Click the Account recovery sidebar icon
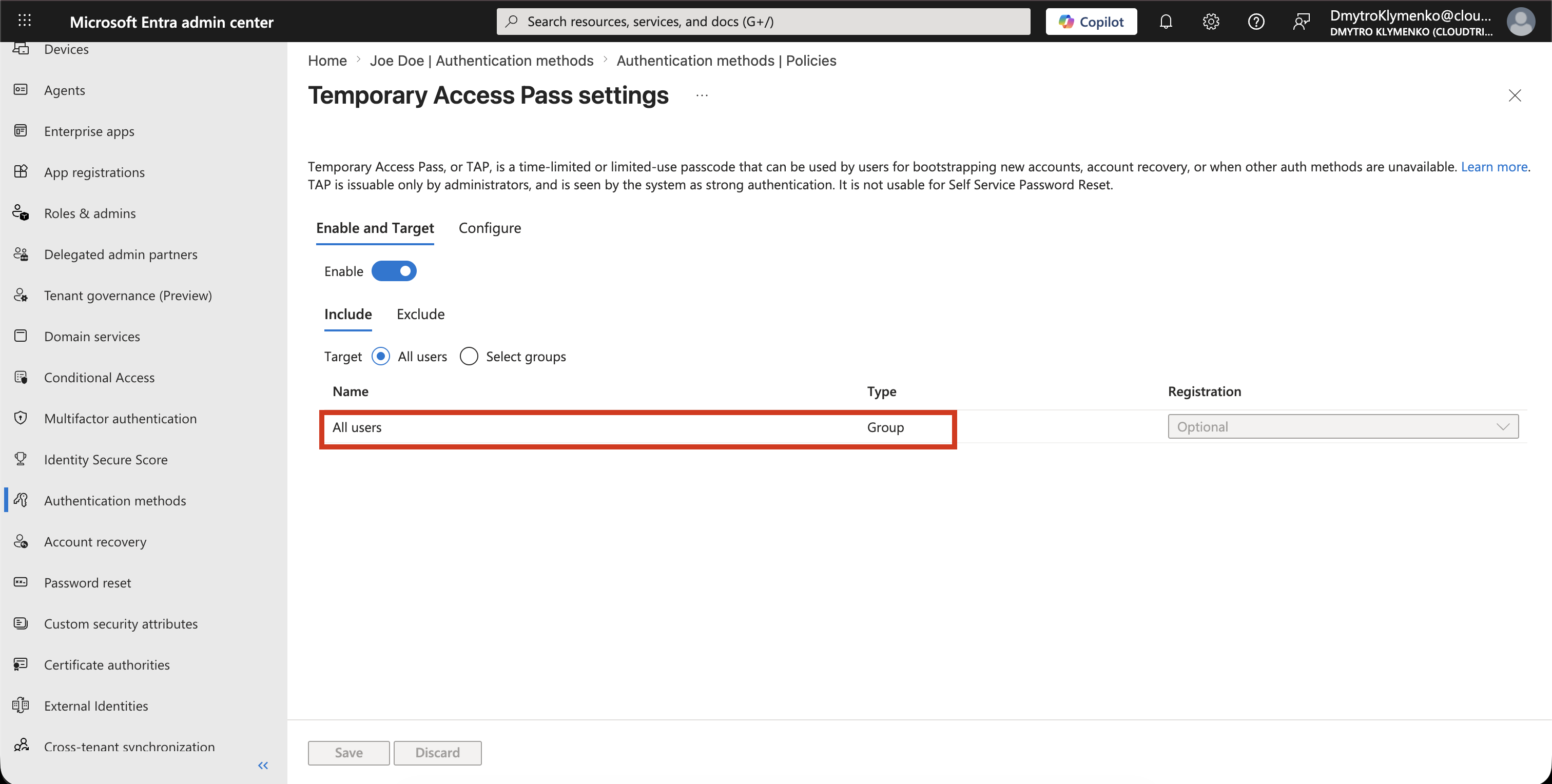Viewport: 1552px width, 784px height. pyautogui.click(x=21, y=541)
